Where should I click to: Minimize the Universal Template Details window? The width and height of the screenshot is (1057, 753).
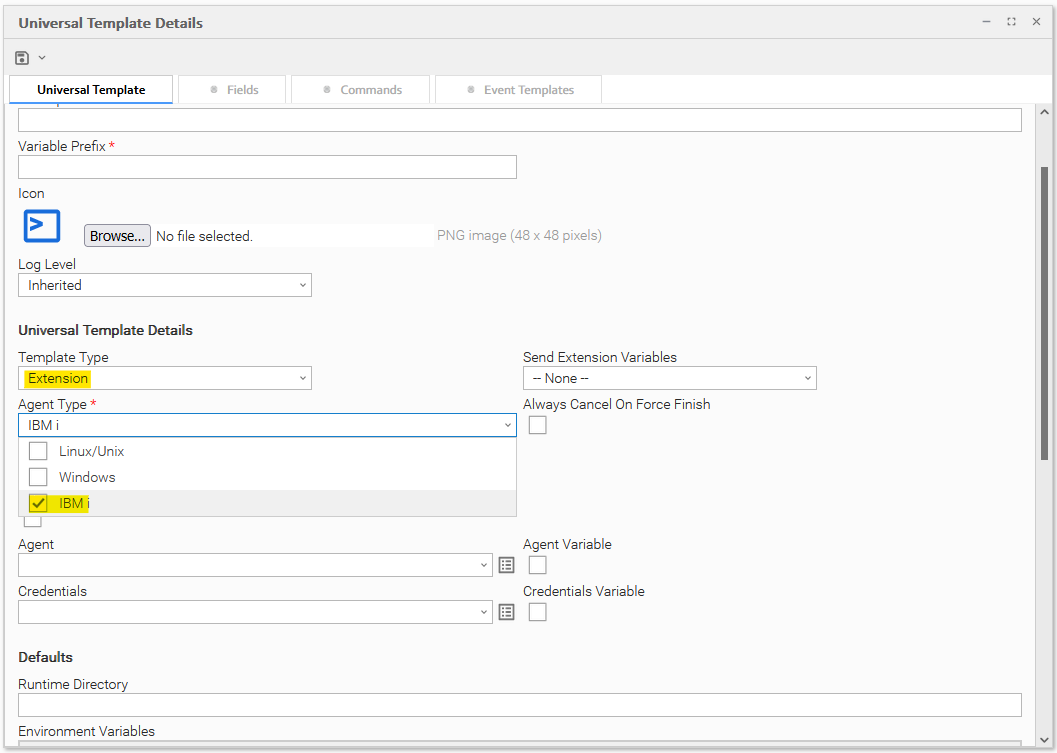986,22
